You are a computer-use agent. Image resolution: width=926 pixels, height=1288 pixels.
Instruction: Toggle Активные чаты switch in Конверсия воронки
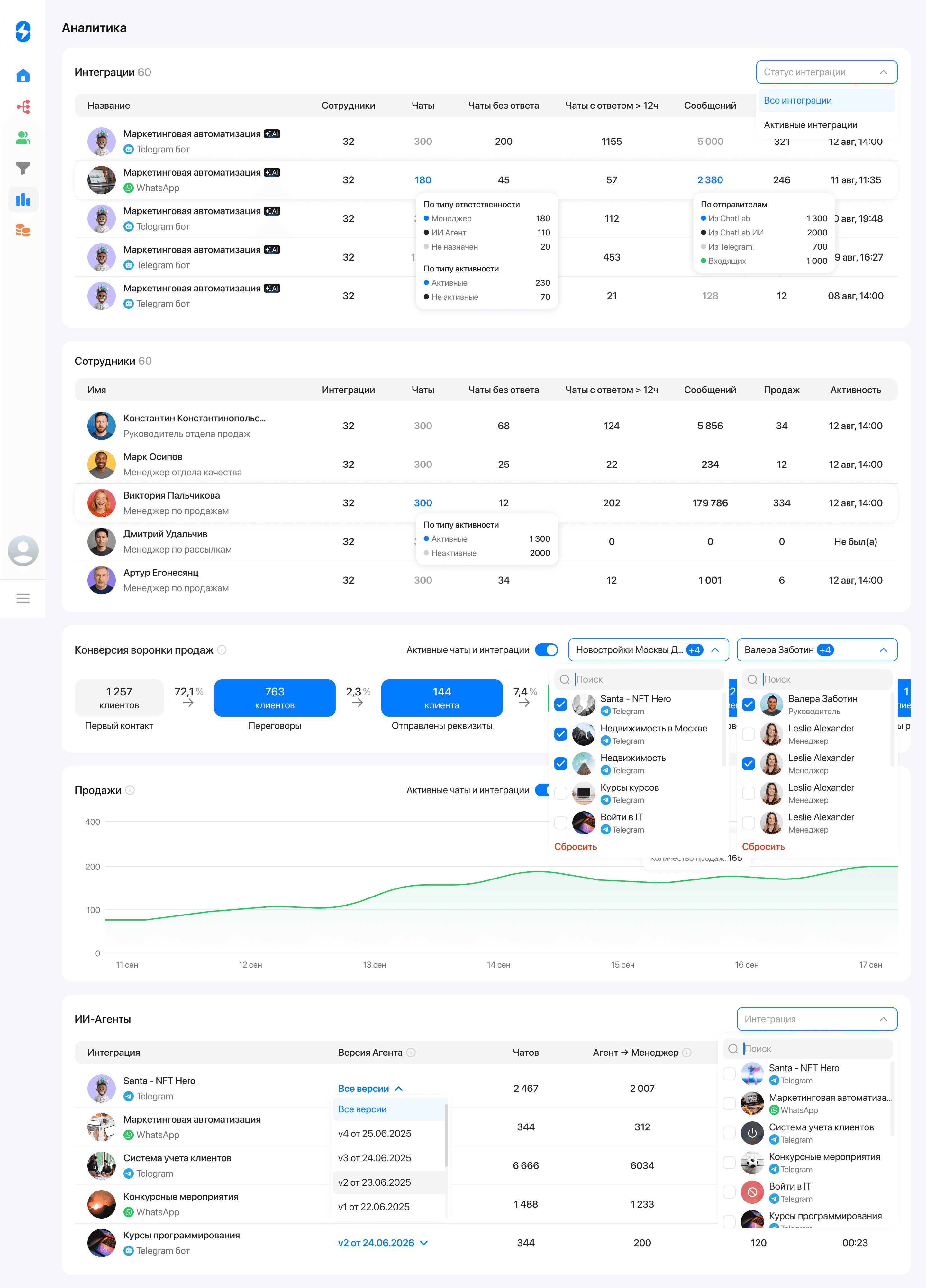(x=546, y=650)
